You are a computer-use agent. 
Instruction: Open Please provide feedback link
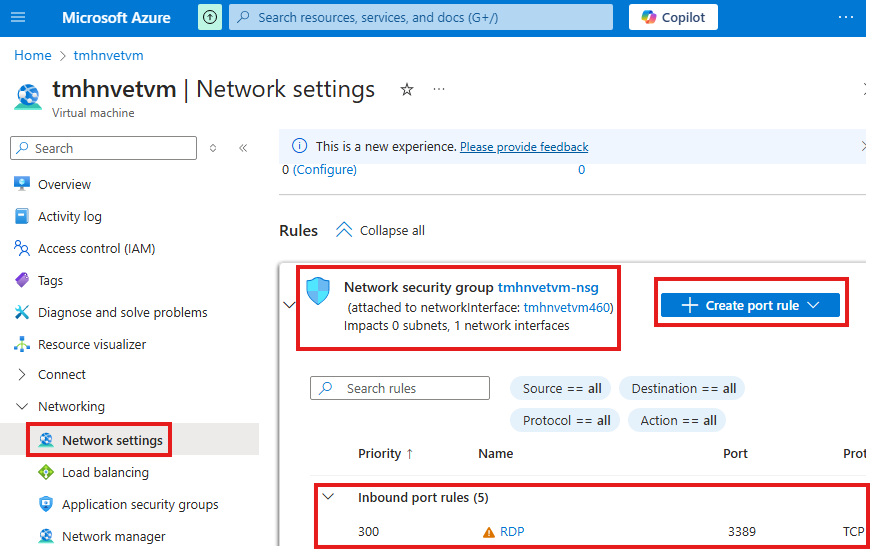(x=524, y=147)
